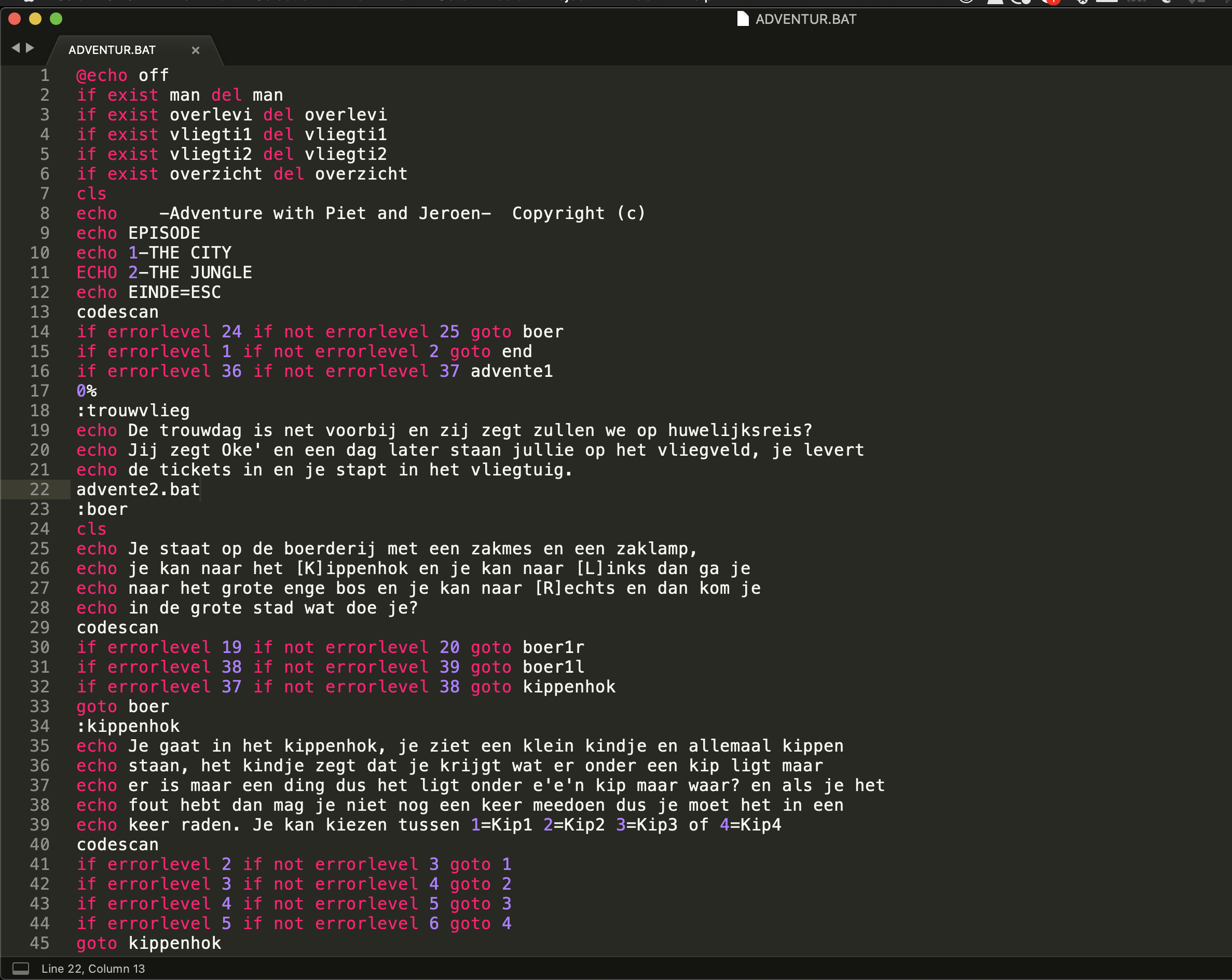The image size is (1232, 980).
Task: Click line number 1 in the gutter
Action: tap(45, 75)
